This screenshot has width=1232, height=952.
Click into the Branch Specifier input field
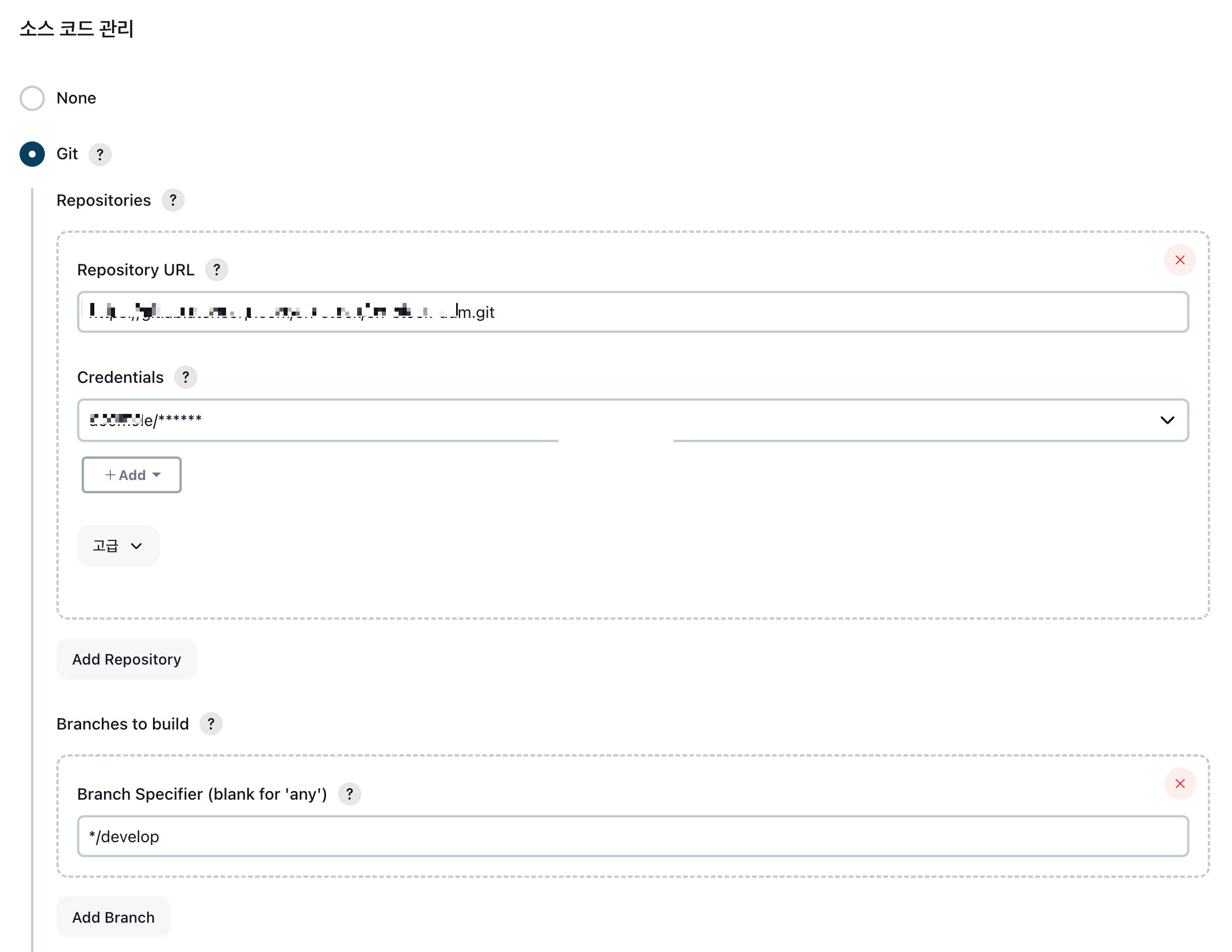pyautogui.click(x=633, y=836)
